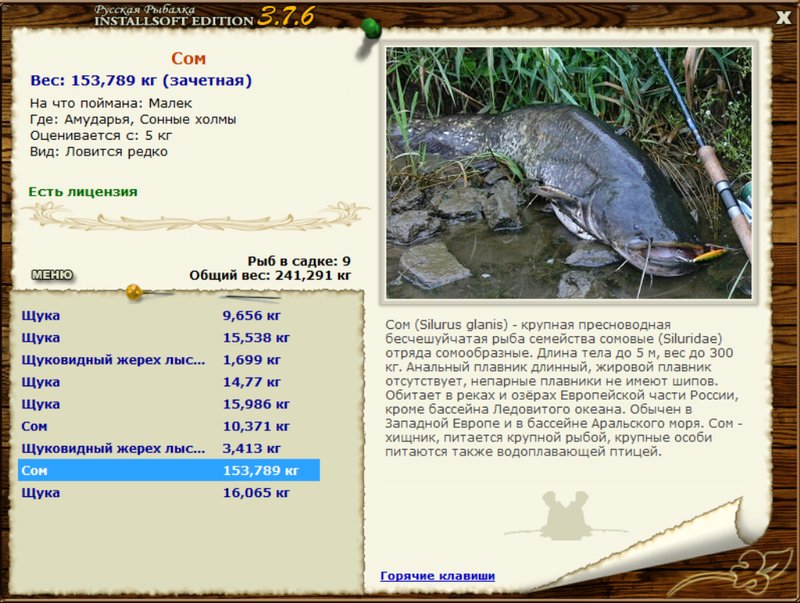This screenshot has width=800, height=603.
Task: Select Щуковидный жерех 1,699 кг entry
Action: (169, 360)
